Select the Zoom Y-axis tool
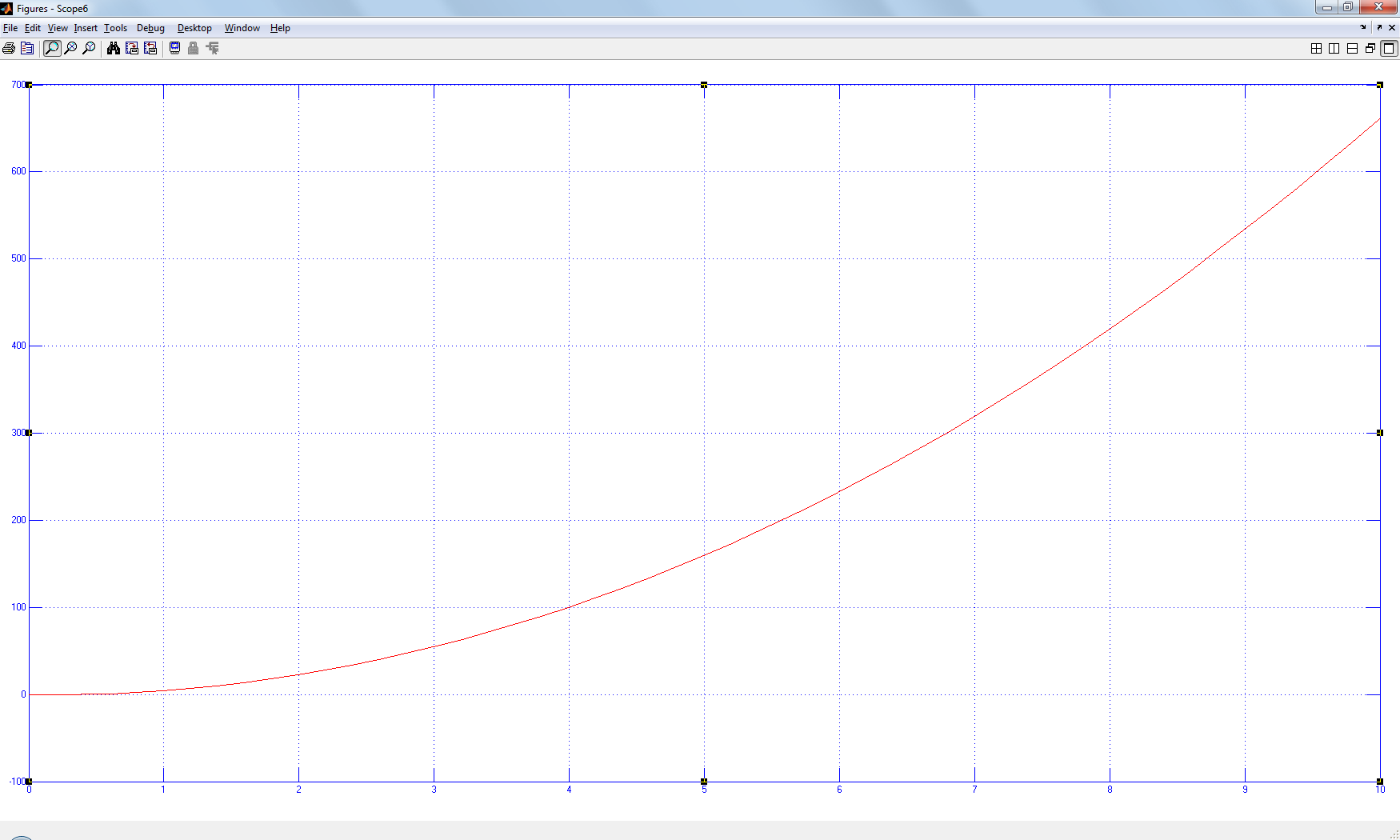This screenshot has height=840, width=1400. (89, 48)
